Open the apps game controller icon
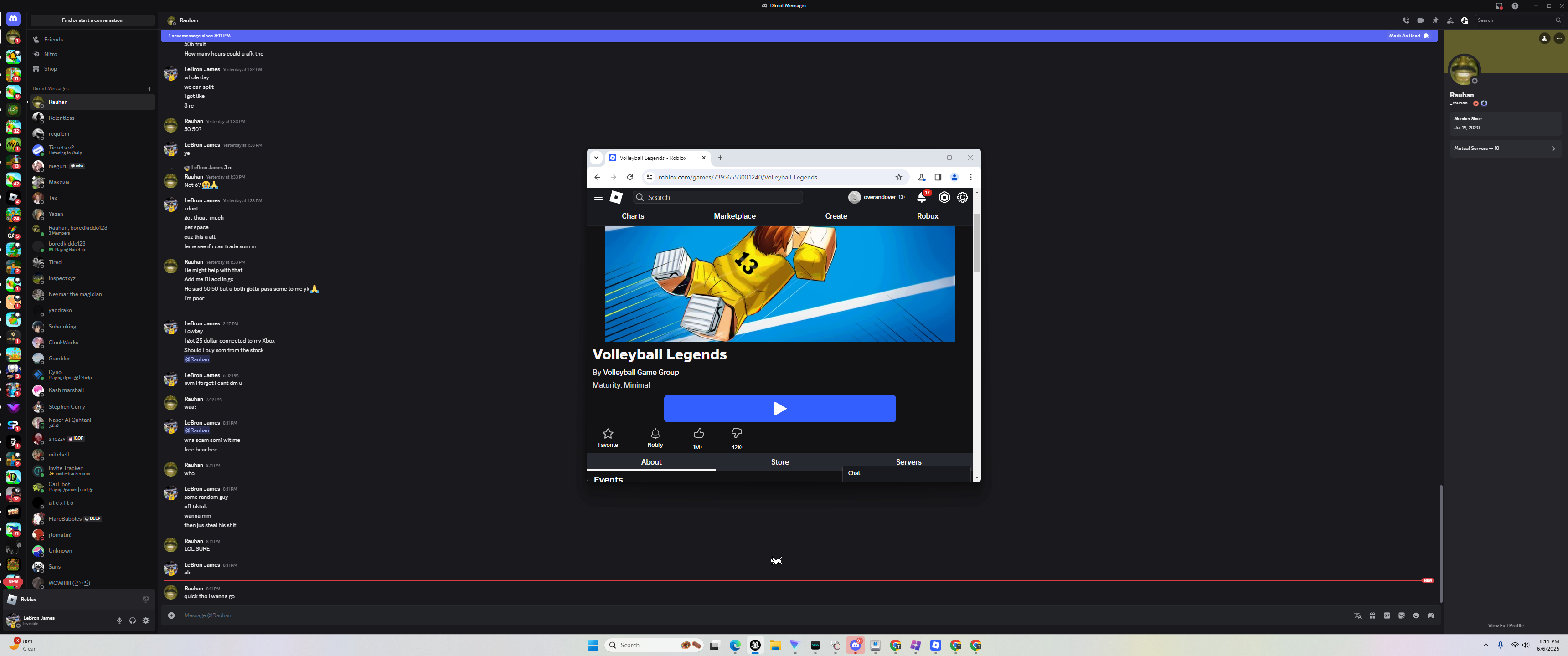The image size is (1568, 656). (x=1430, y=616)
